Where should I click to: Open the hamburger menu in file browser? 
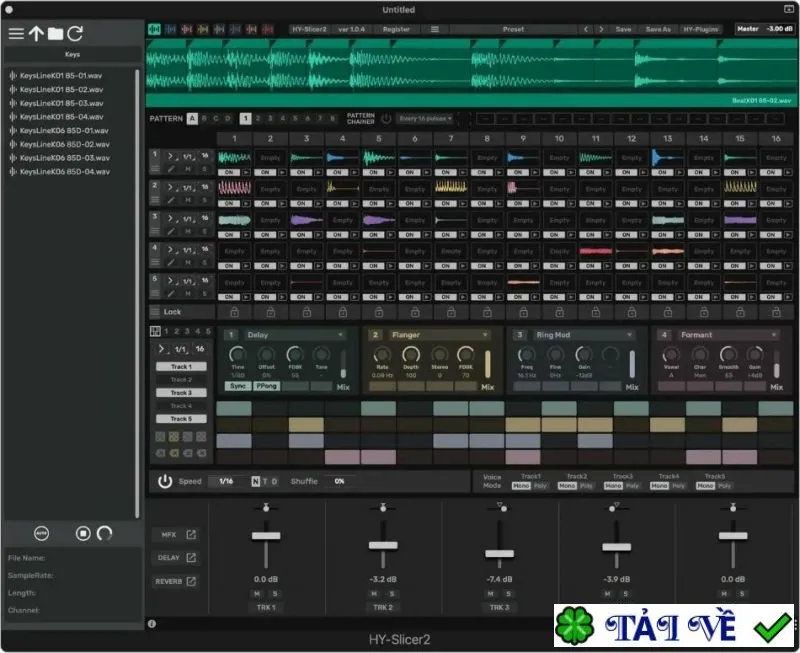[16, 34]
